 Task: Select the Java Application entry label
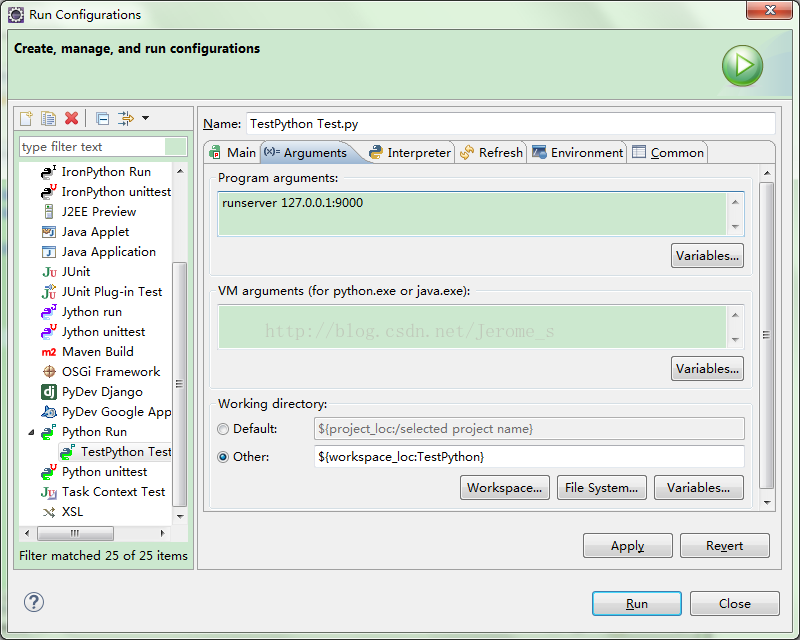[x=109, y=252]
